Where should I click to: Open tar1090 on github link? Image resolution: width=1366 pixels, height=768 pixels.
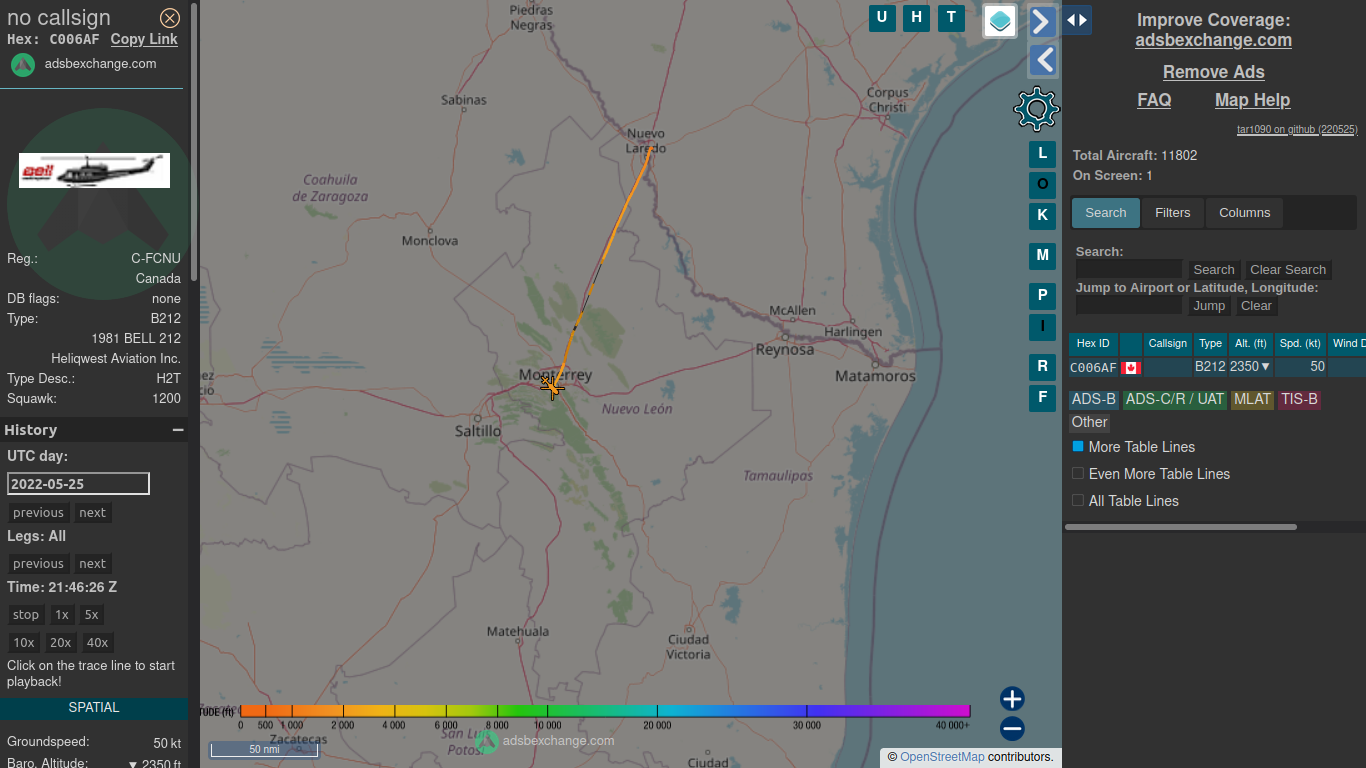pos(1297,130)
